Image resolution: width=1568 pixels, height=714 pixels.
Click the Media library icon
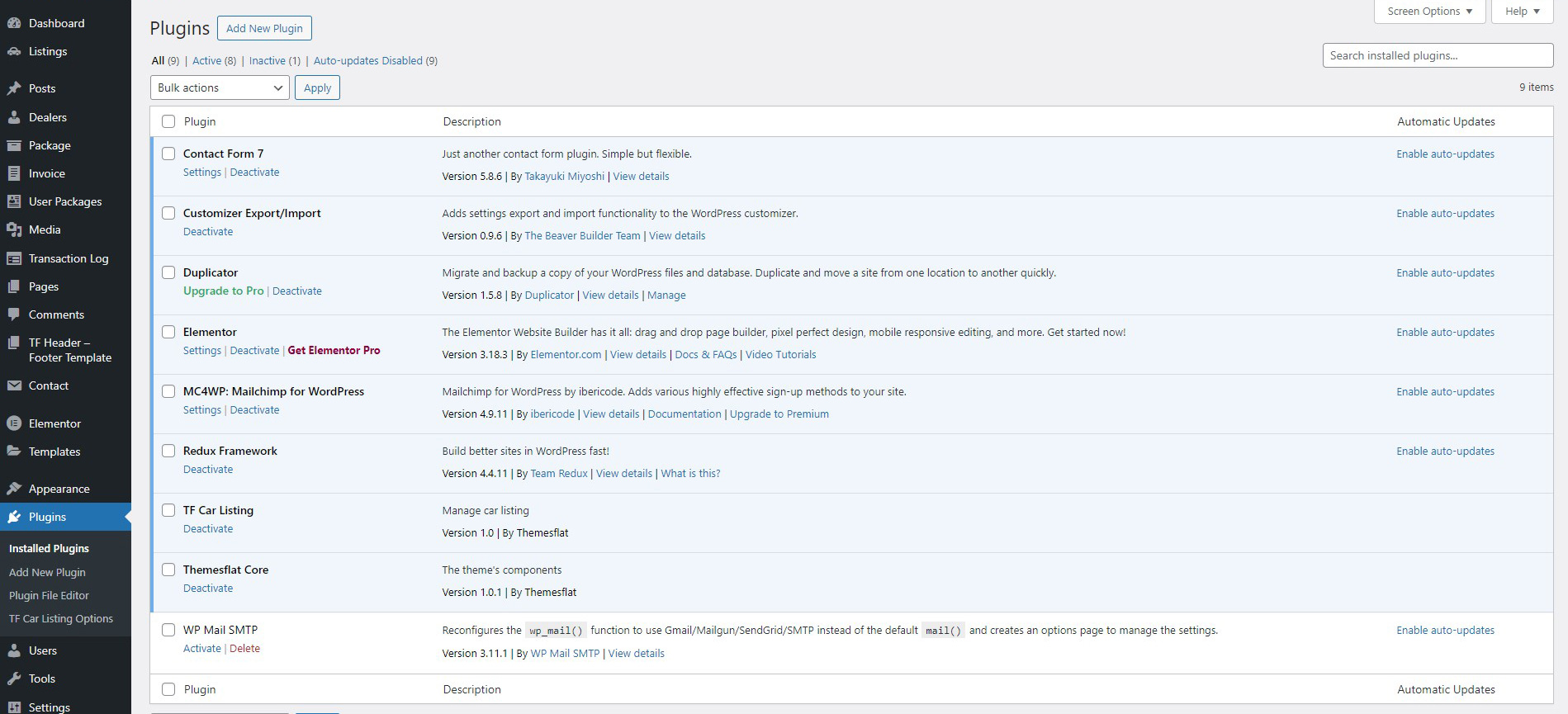pos(14,229)
